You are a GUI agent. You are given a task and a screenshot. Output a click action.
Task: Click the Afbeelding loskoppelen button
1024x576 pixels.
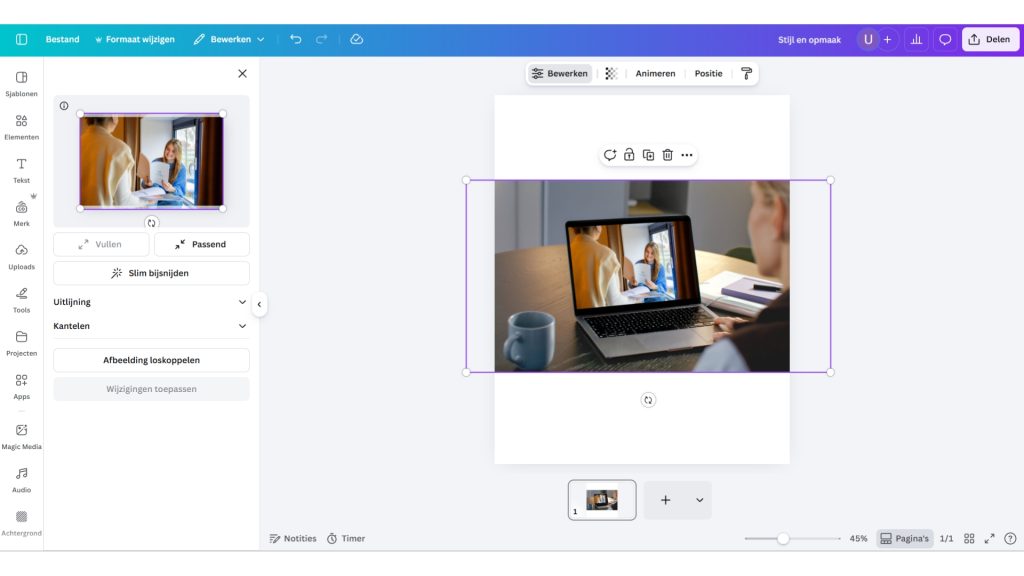(x=151, y=360)
